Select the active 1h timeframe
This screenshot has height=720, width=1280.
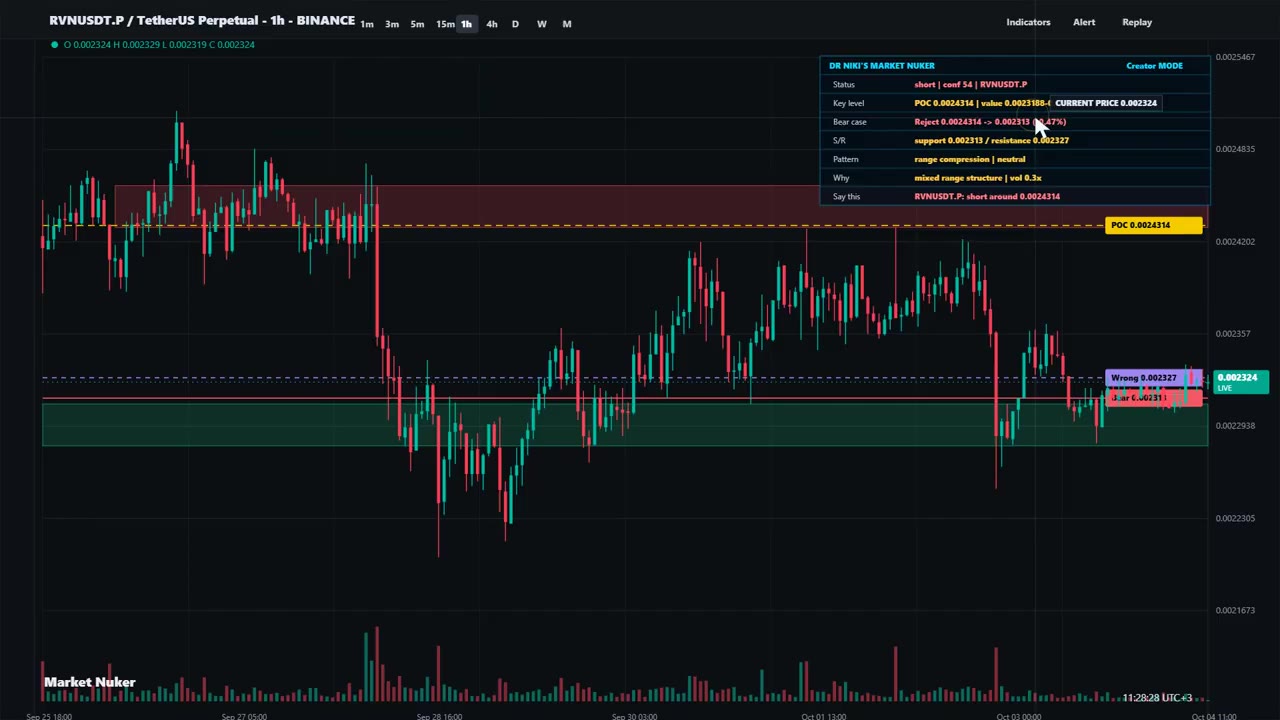466,24
